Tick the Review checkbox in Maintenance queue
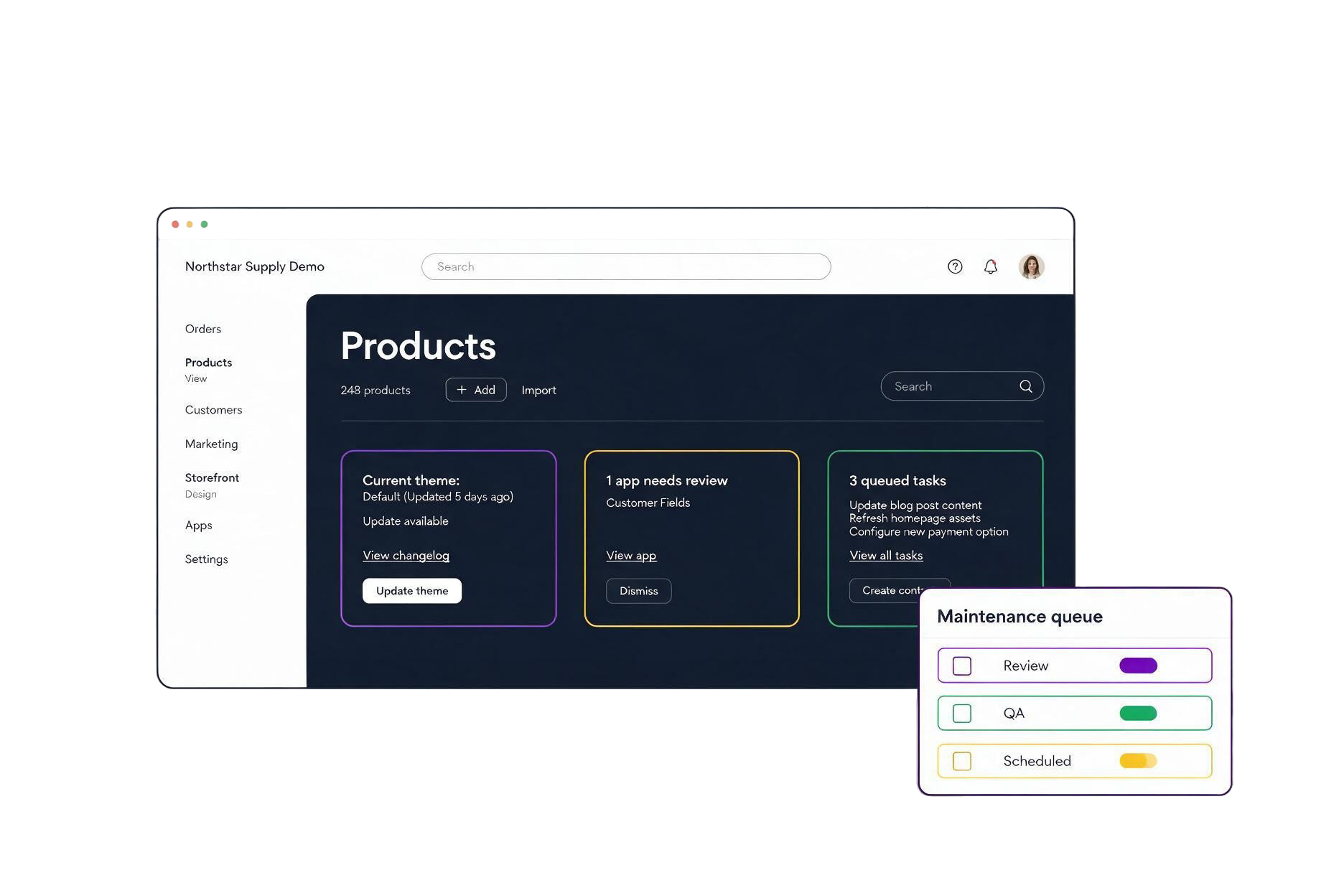 pos(962,666)
